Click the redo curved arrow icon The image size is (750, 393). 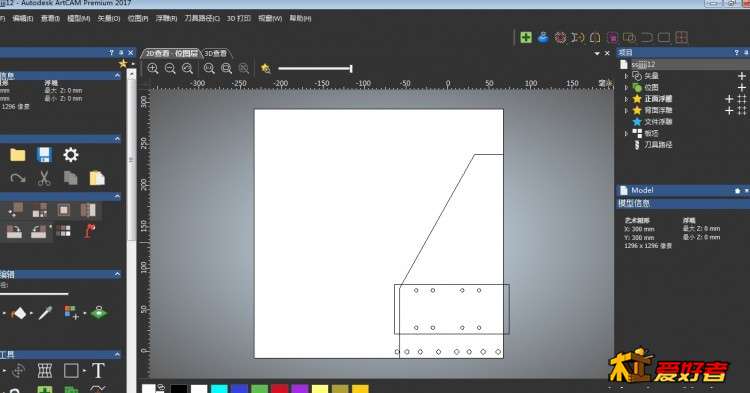click(x=18, y=178)
